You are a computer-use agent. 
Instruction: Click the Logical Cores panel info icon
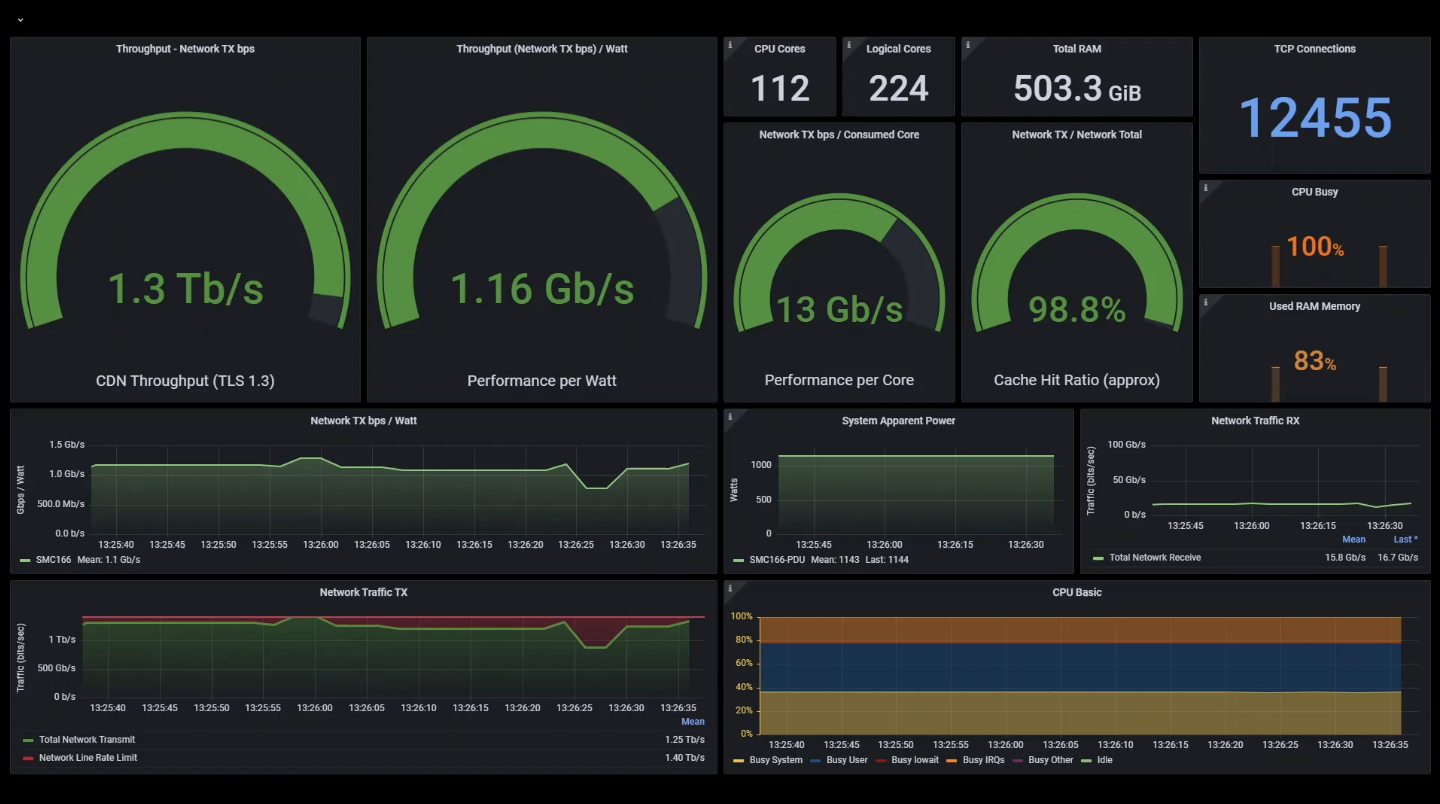(x=848, y=45)
